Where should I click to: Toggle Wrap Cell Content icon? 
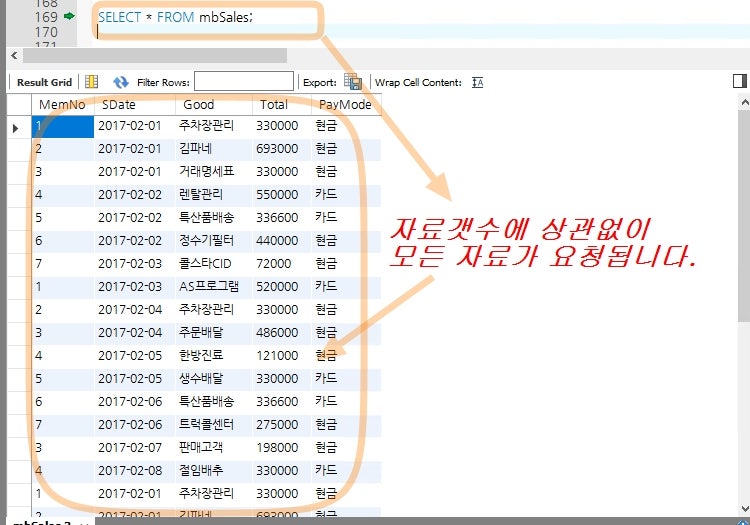click(x=477, y=82)
